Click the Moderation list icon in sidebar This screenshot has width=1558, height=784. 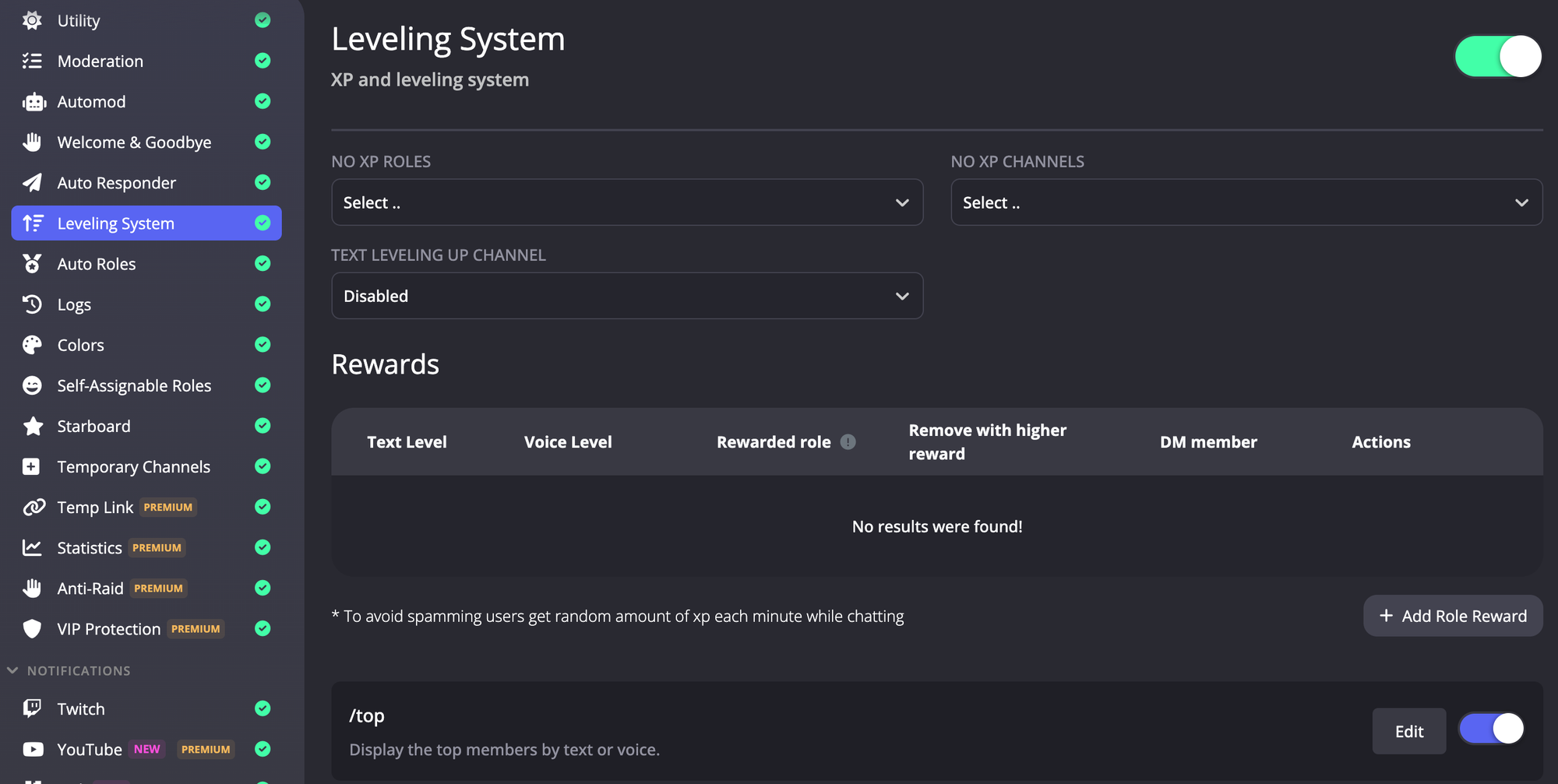click(x=32, y=61)
